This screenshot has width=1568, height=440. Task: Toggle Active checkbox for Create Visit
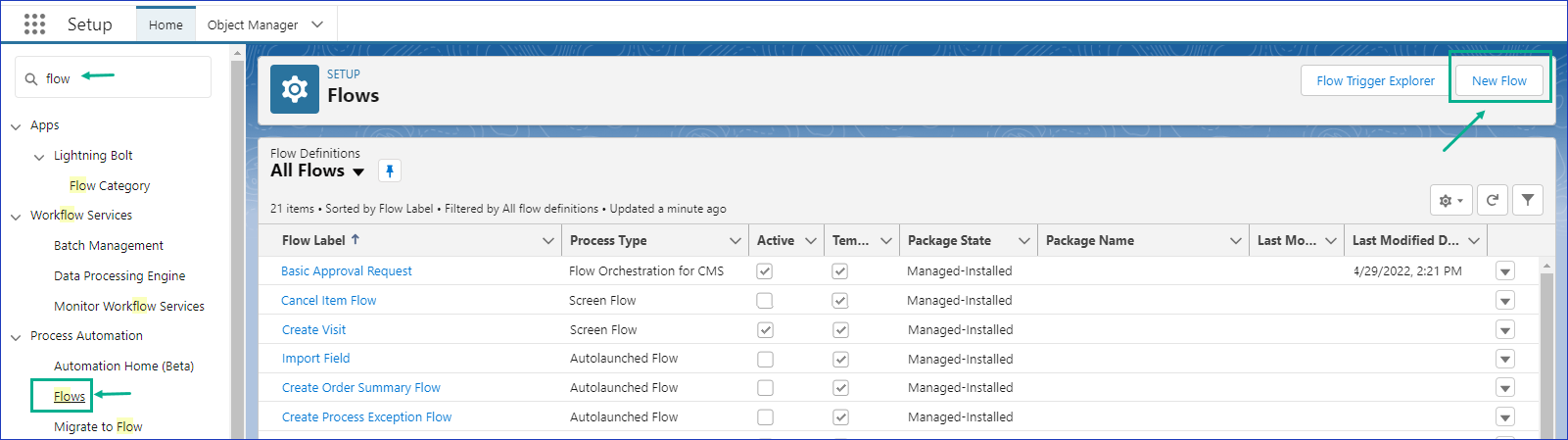[x=765, y=330]
